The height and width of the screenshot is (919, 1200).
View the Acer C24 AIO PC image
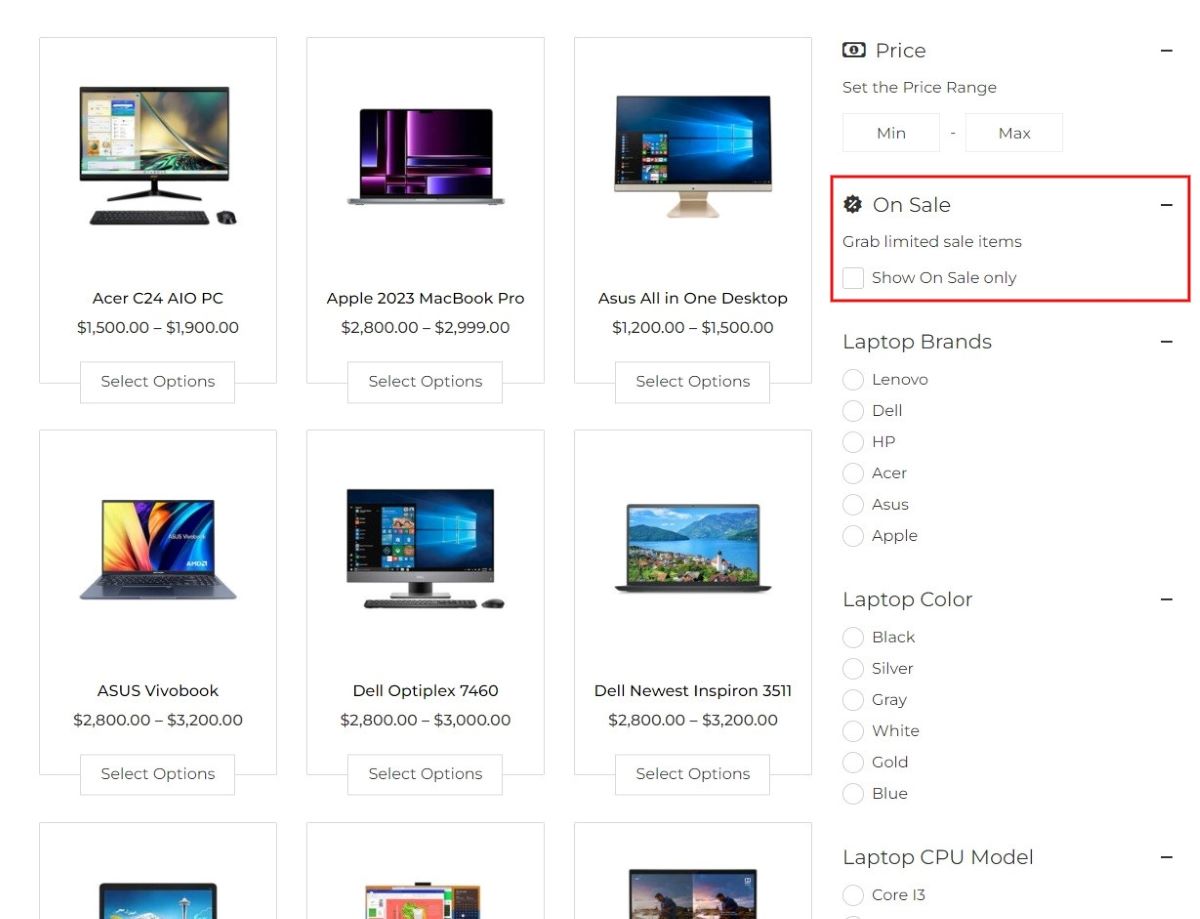(158, 156)
